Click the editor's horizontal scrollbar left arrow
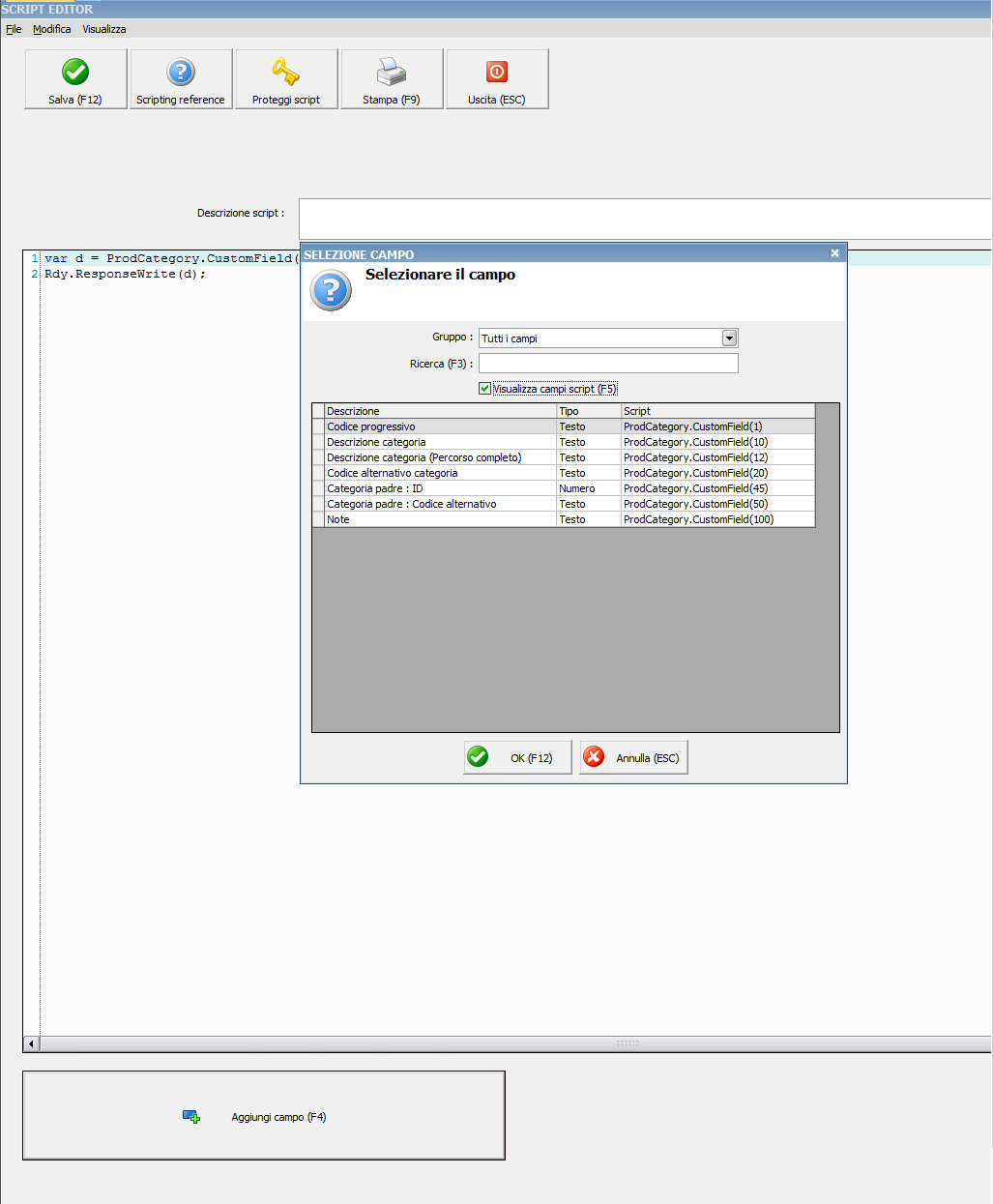Screen dimensions: 993x1204 click(x=31, y=1043)
